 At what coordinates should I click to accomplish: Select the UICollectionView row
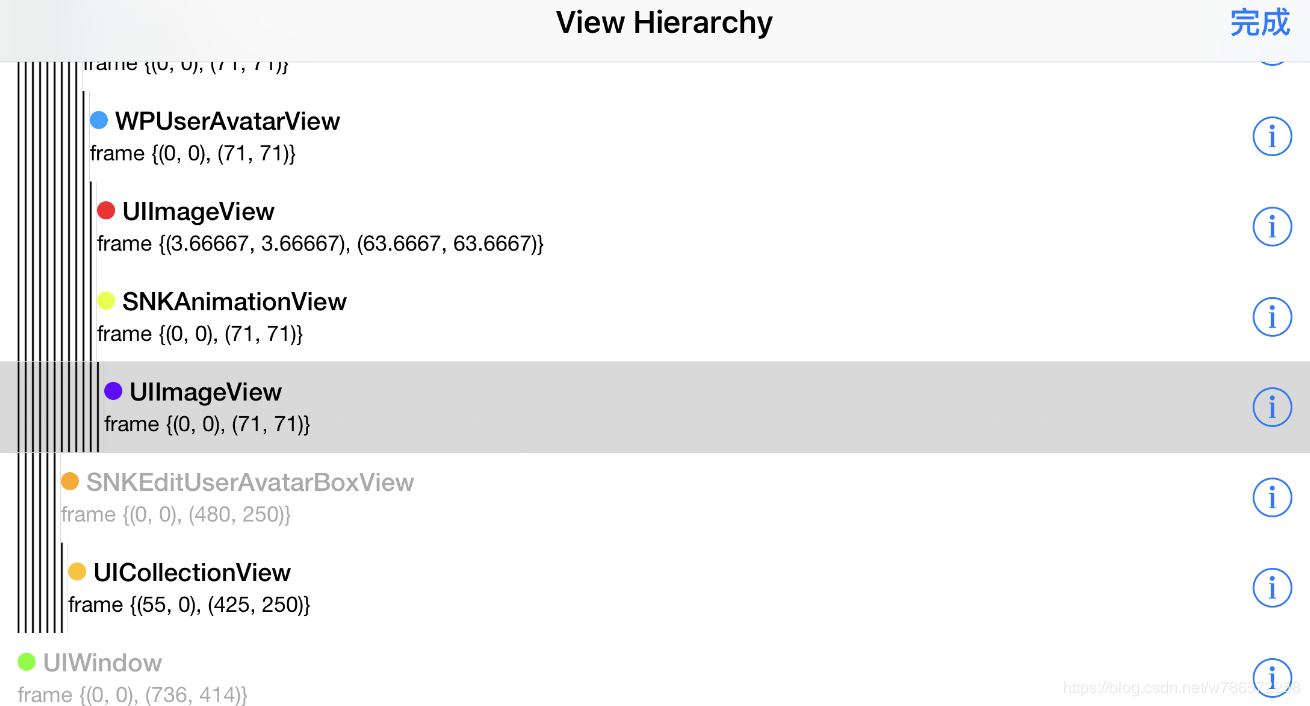point(655,588)
